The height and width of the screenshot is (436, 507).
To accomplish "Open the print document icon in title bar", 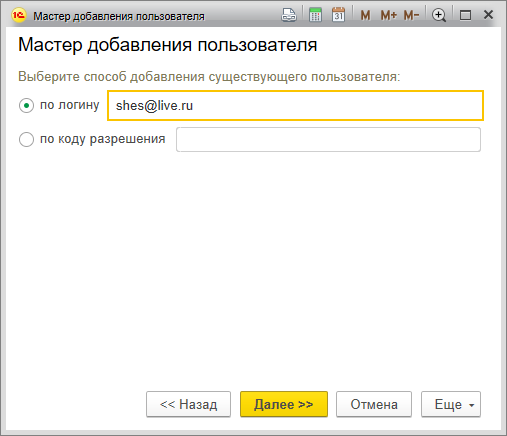I will [289, 15].
